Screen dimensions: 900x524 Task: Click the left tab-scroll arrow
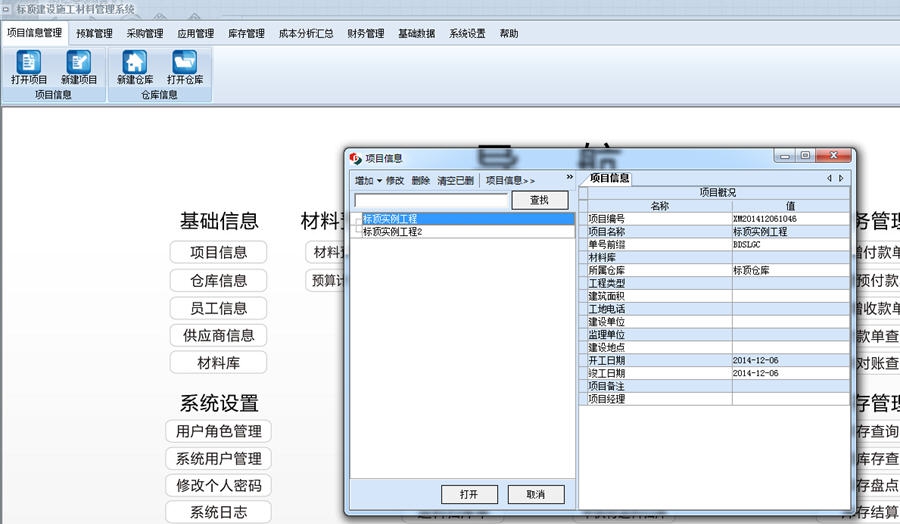click(x=829, y=178)
